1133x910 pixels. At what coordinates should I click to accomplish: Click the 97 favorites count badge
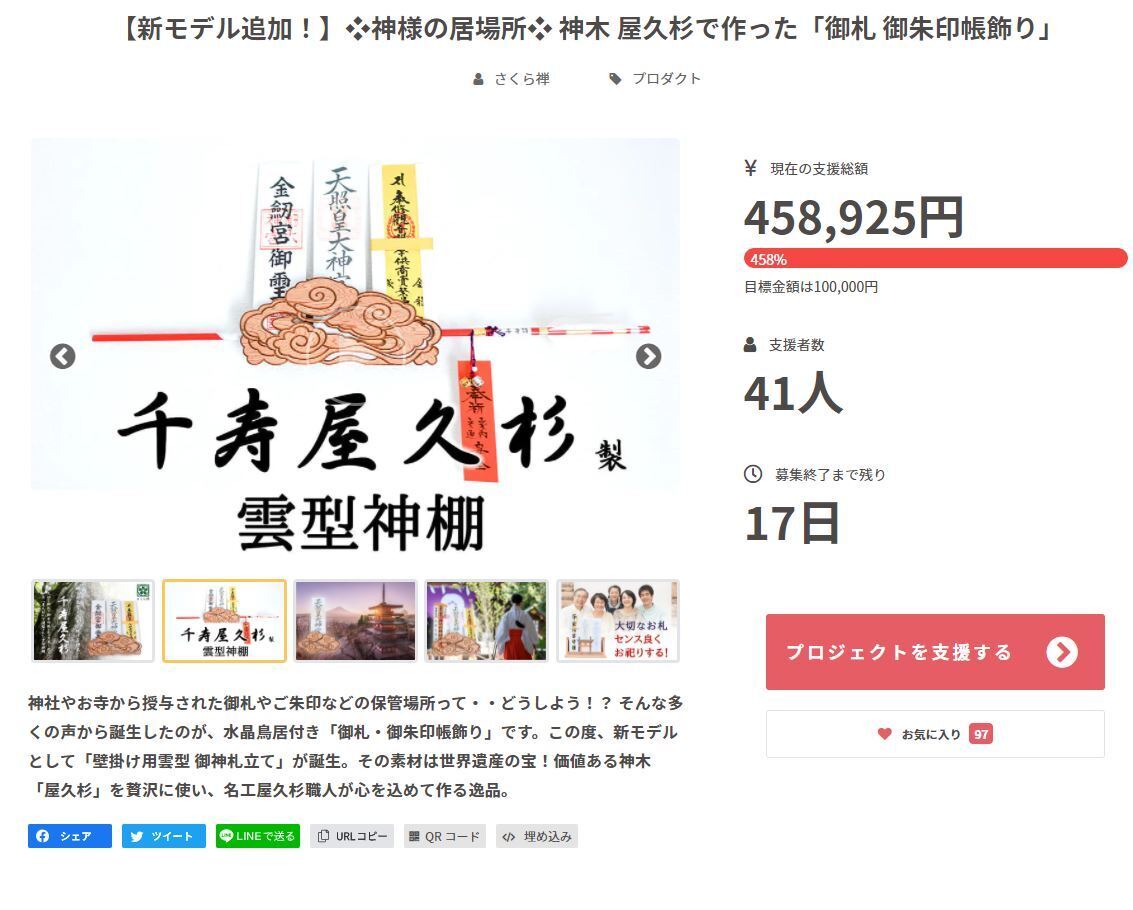[x=981, y=734]
